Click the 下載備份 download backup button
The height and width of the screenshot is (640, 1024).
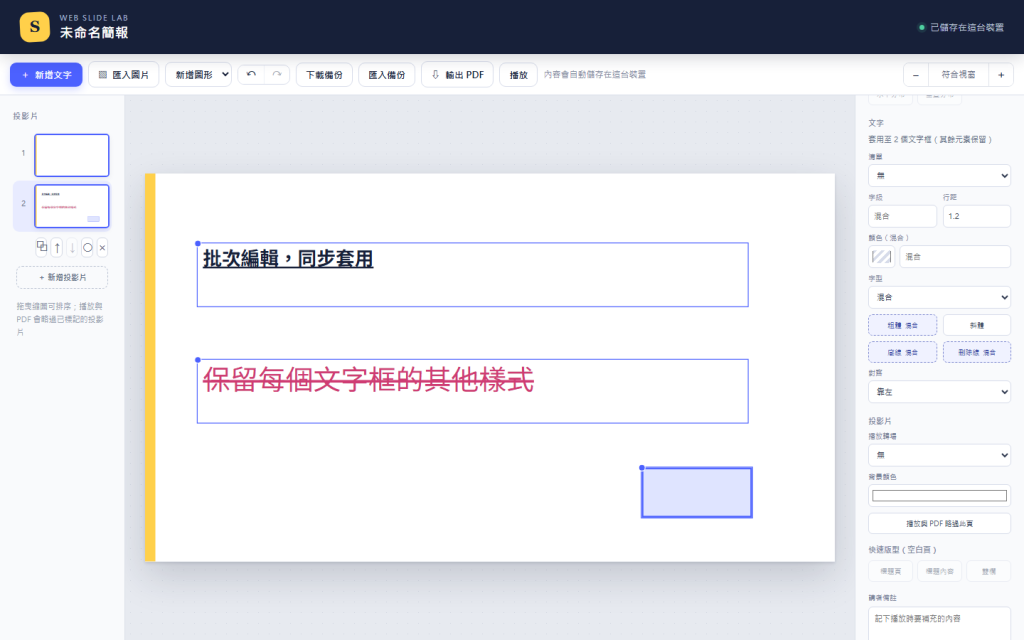324,74
